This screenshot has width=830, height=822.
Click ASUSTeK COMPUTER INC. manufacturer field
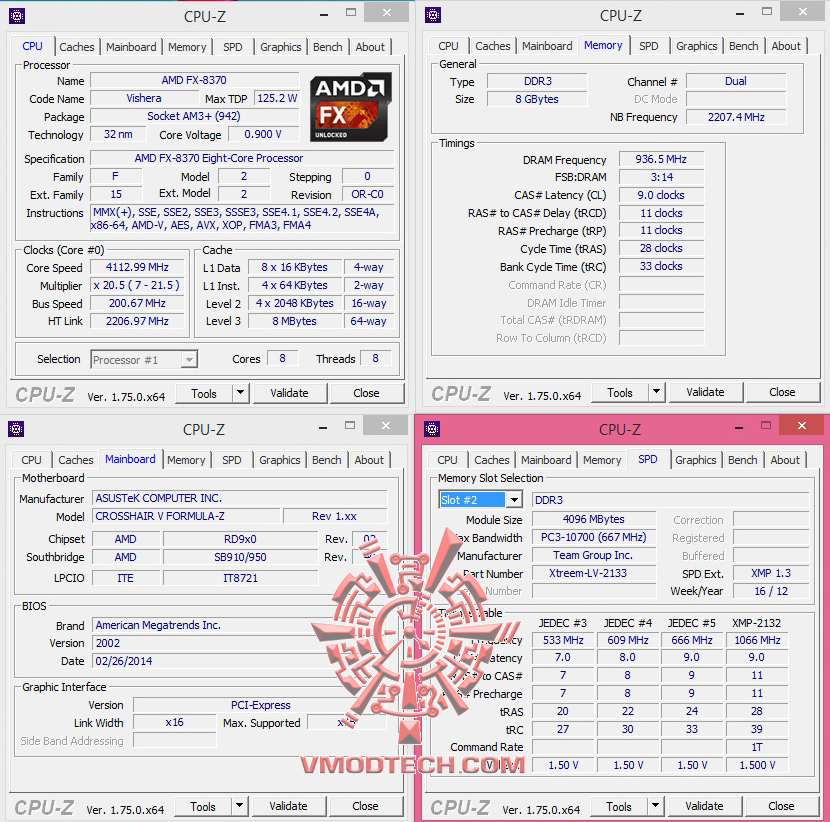tap(240, 498)
